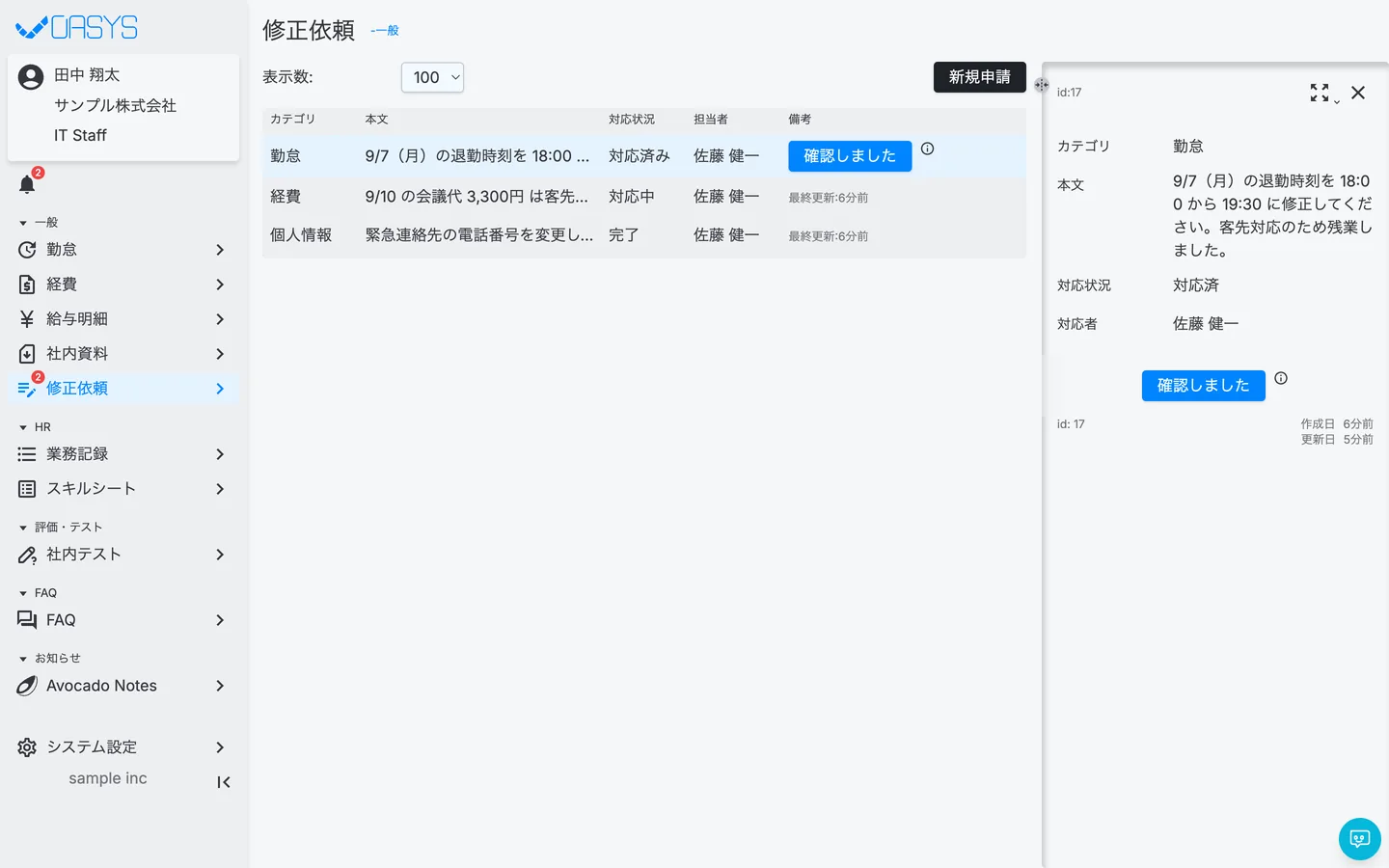Click the 修正依頼 edit-list icon

pyautogui.click(x=27, y=389)
